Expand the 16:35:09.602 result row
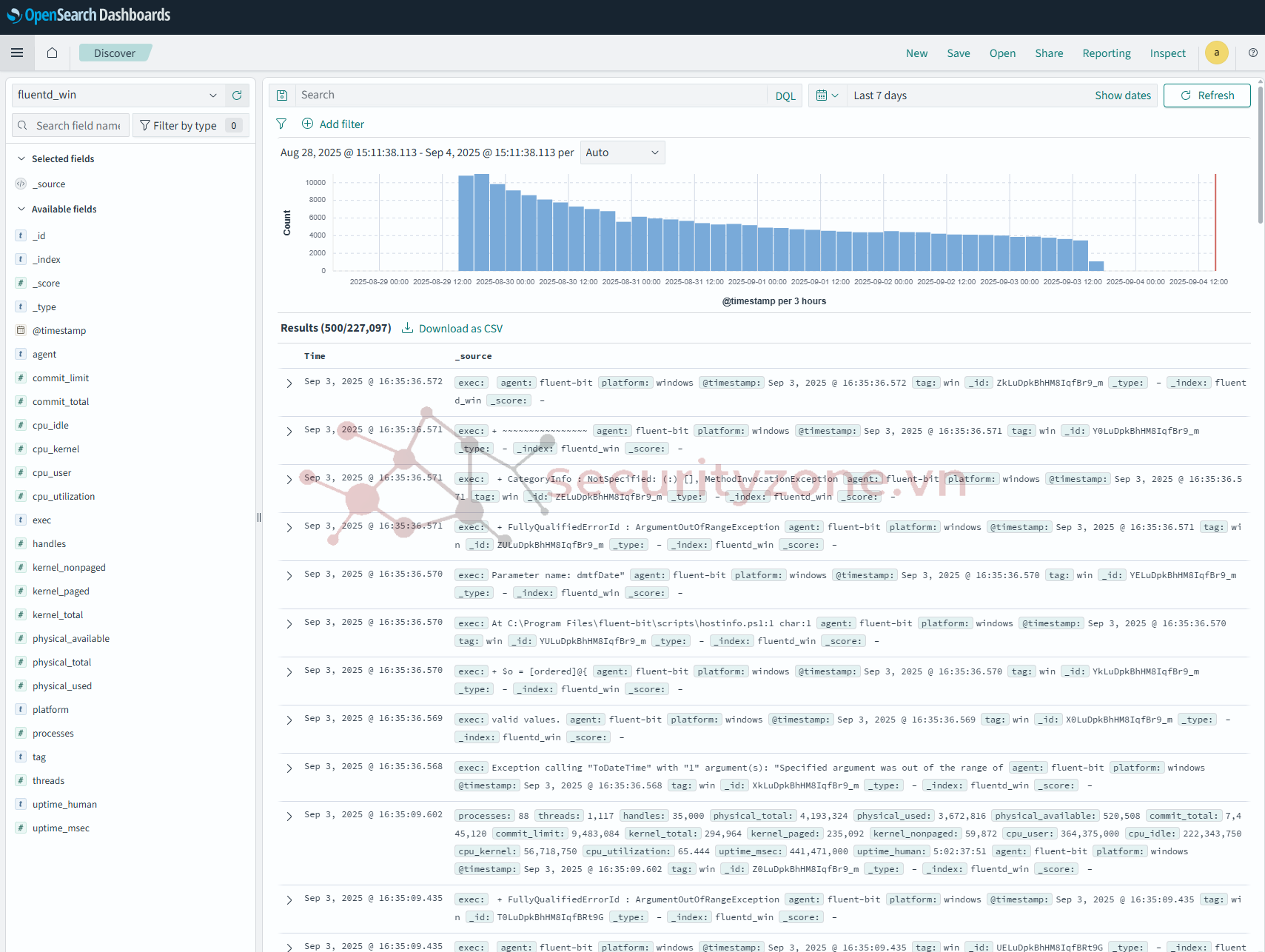 point(289,816)
